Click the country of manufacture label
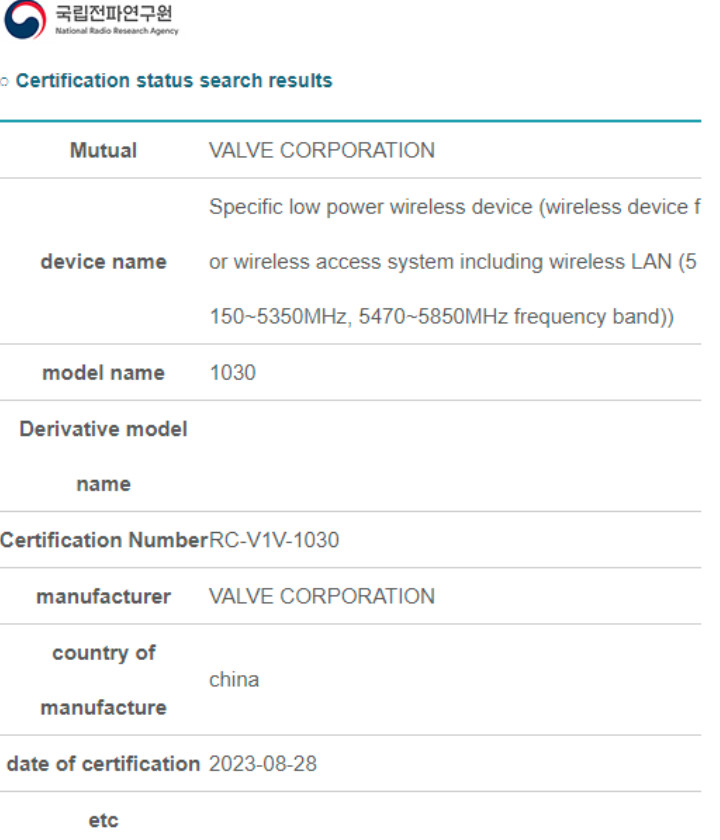The height and width of the screenshot is (840, 720). [103, 680]
